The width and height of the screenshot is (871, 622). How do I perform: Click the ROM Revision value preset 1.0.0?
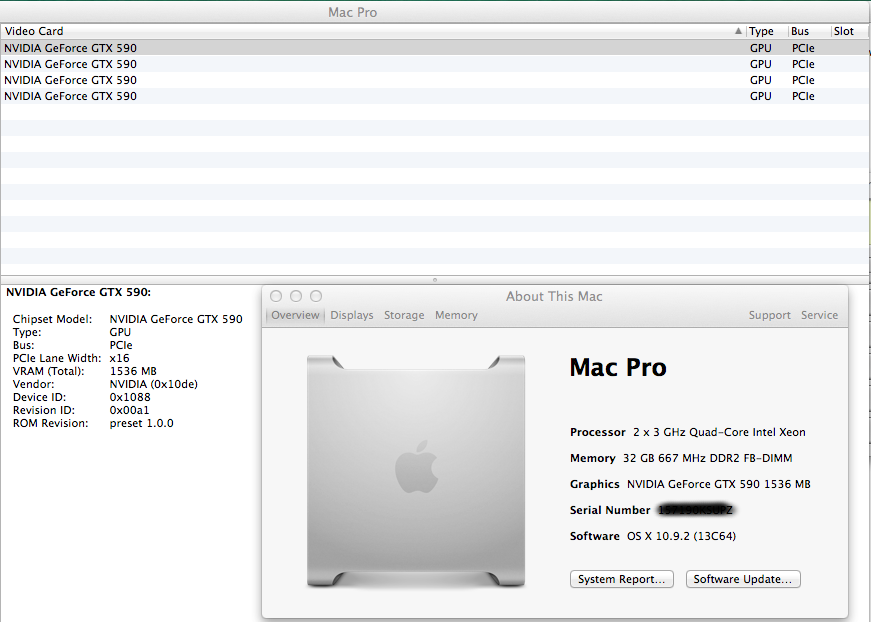tap(142, 423)
